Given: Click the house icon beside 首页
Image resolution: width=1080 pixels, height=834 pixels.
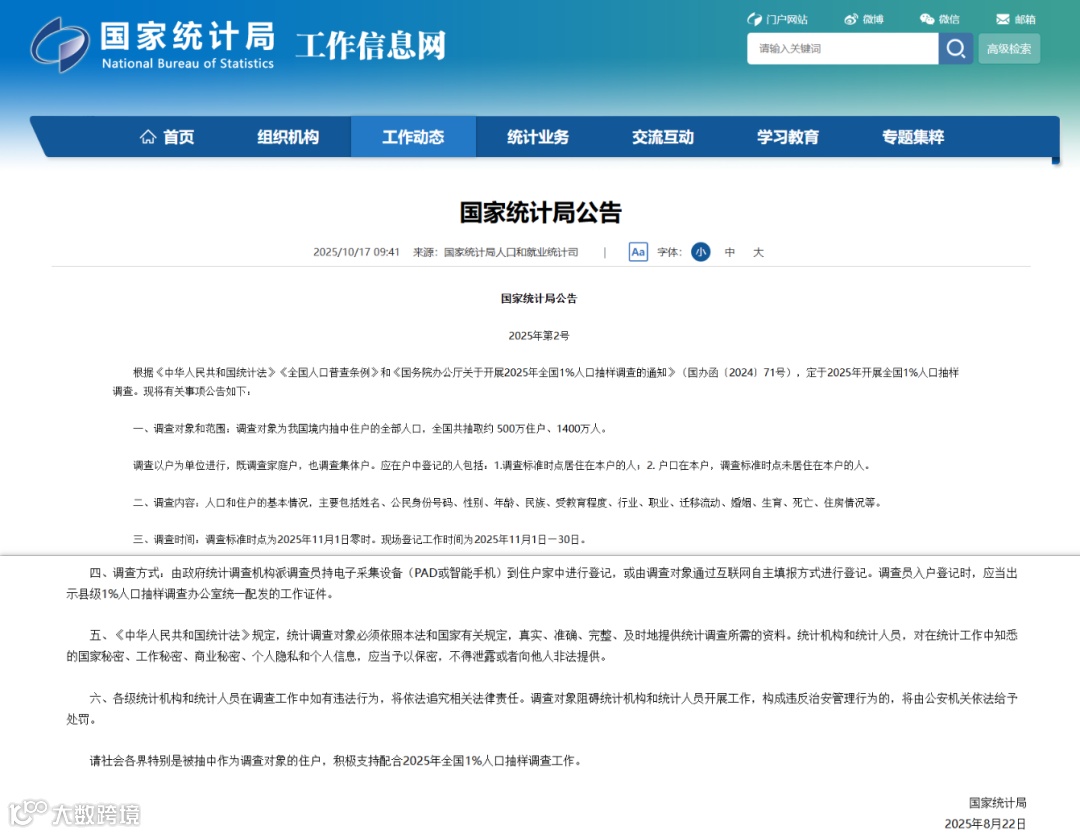Looking at the screenshot, I should coord(147,137).
